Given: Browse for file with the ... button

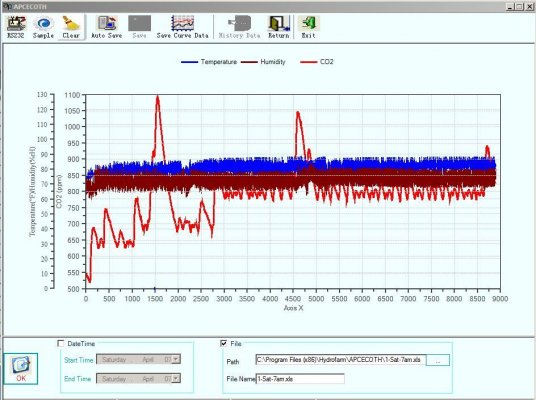Looking at the screenshot, I should click(x=438, y=360).
